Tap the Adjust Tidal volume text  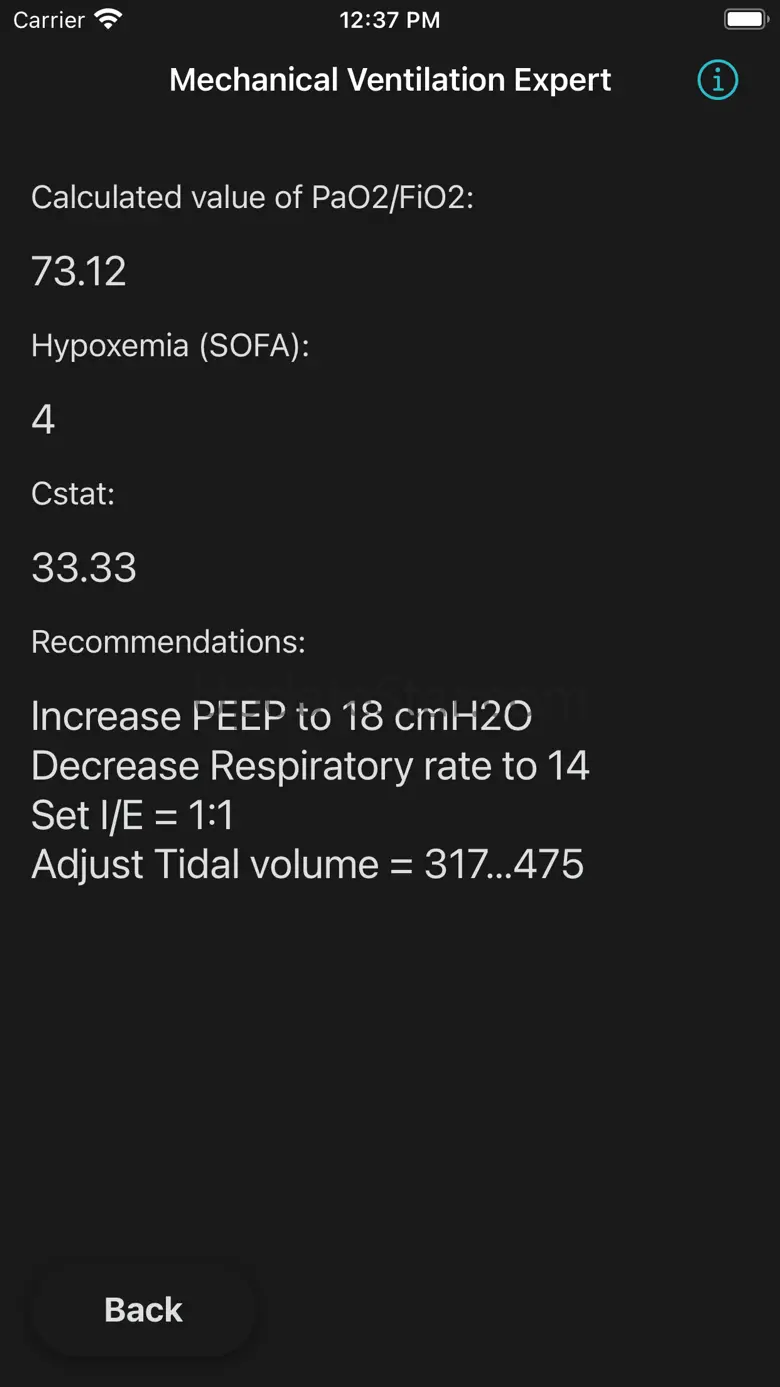coord(205,864)
